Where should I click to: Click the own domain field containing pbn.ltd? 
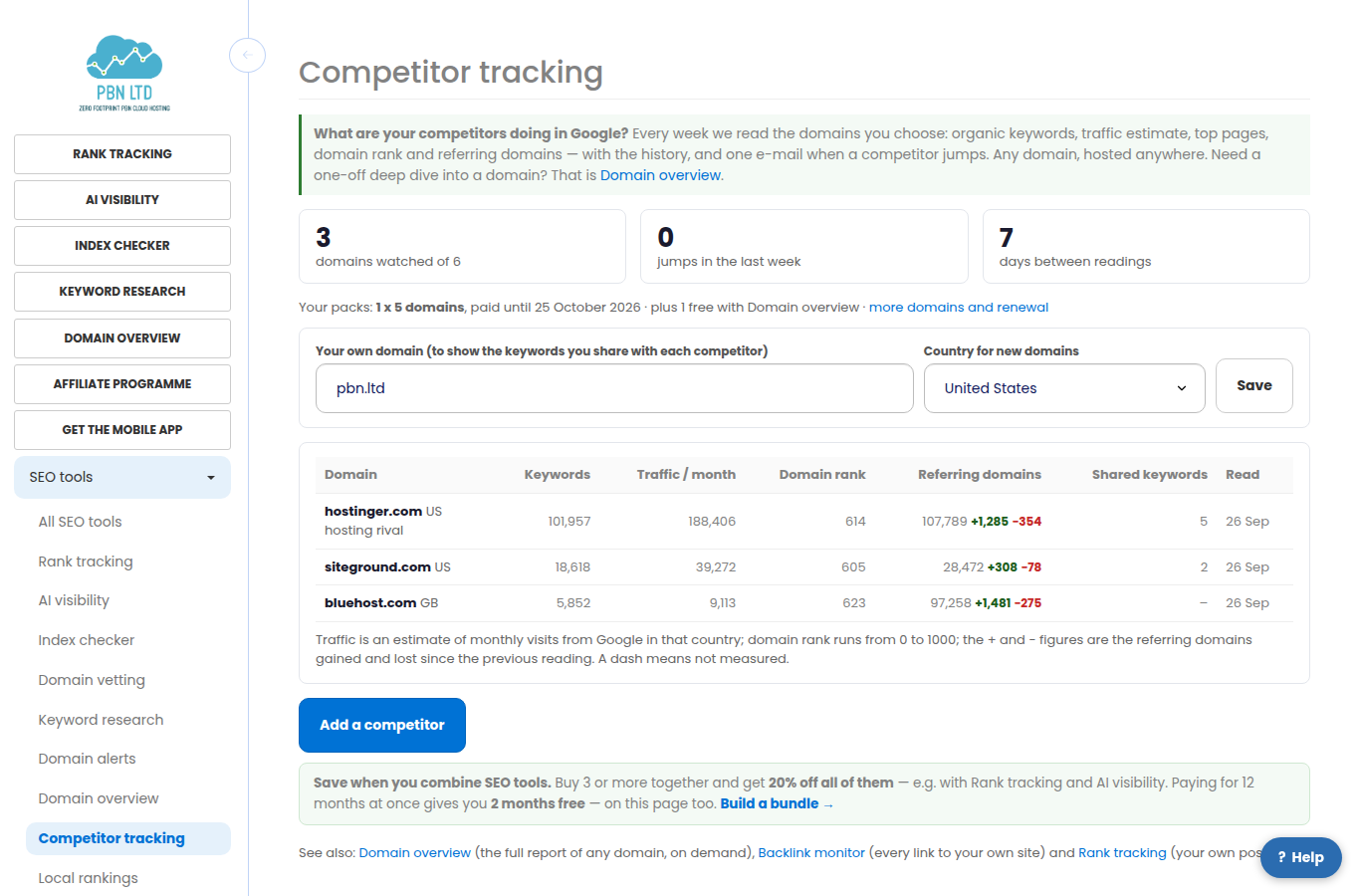coord(614,388)
